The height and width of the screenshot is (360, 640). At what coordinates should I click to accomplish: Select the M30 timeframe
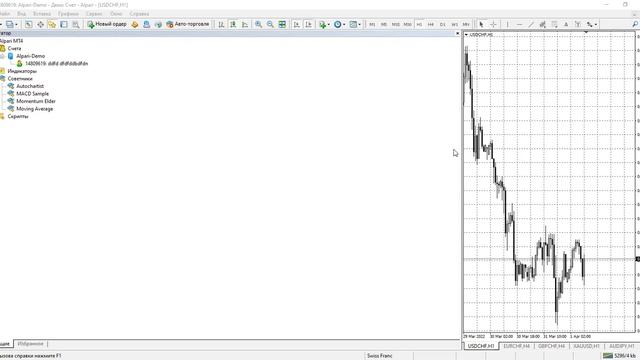pyautogui.click(x=407, y=24)
